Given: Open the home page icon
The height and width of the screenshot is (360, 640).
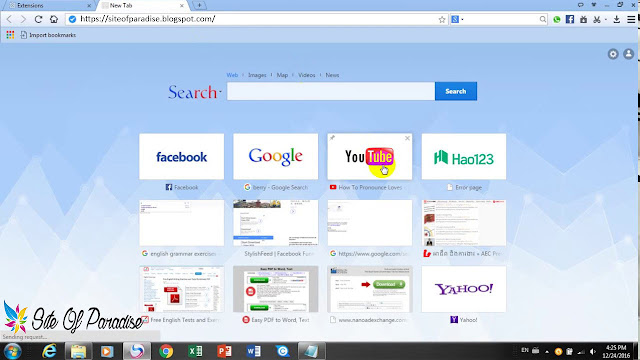Looking at the screenshot, I should [53, 19].
